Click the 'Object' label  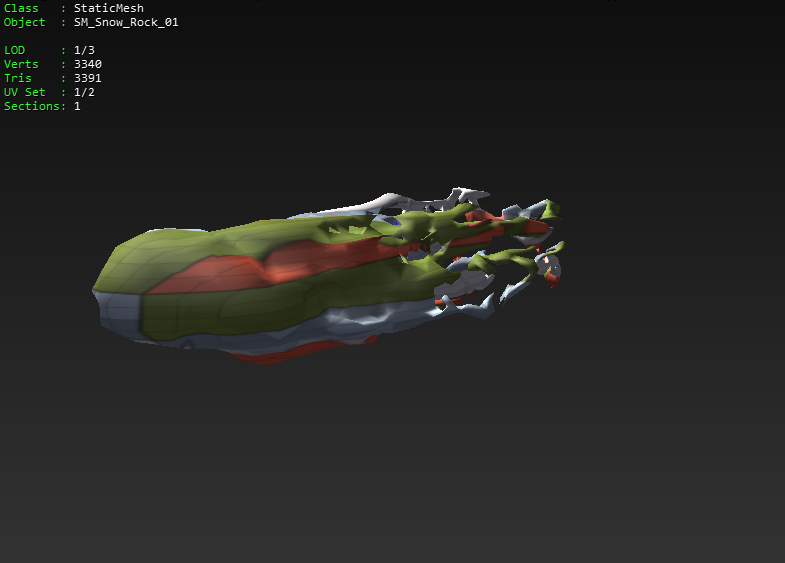[25, 23]
